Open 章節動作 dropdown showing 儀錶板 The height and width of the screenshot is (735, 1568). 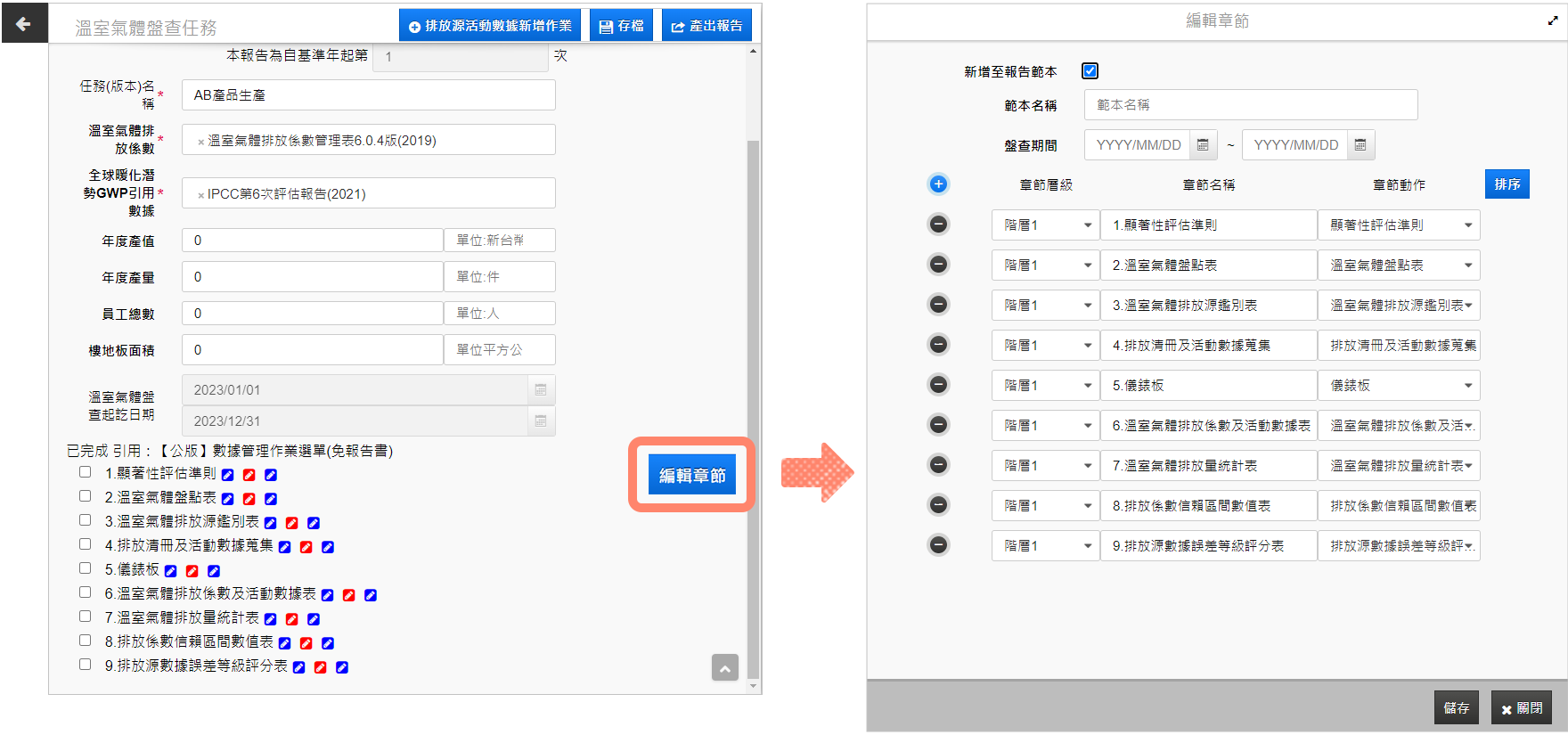coord(1399,386)
